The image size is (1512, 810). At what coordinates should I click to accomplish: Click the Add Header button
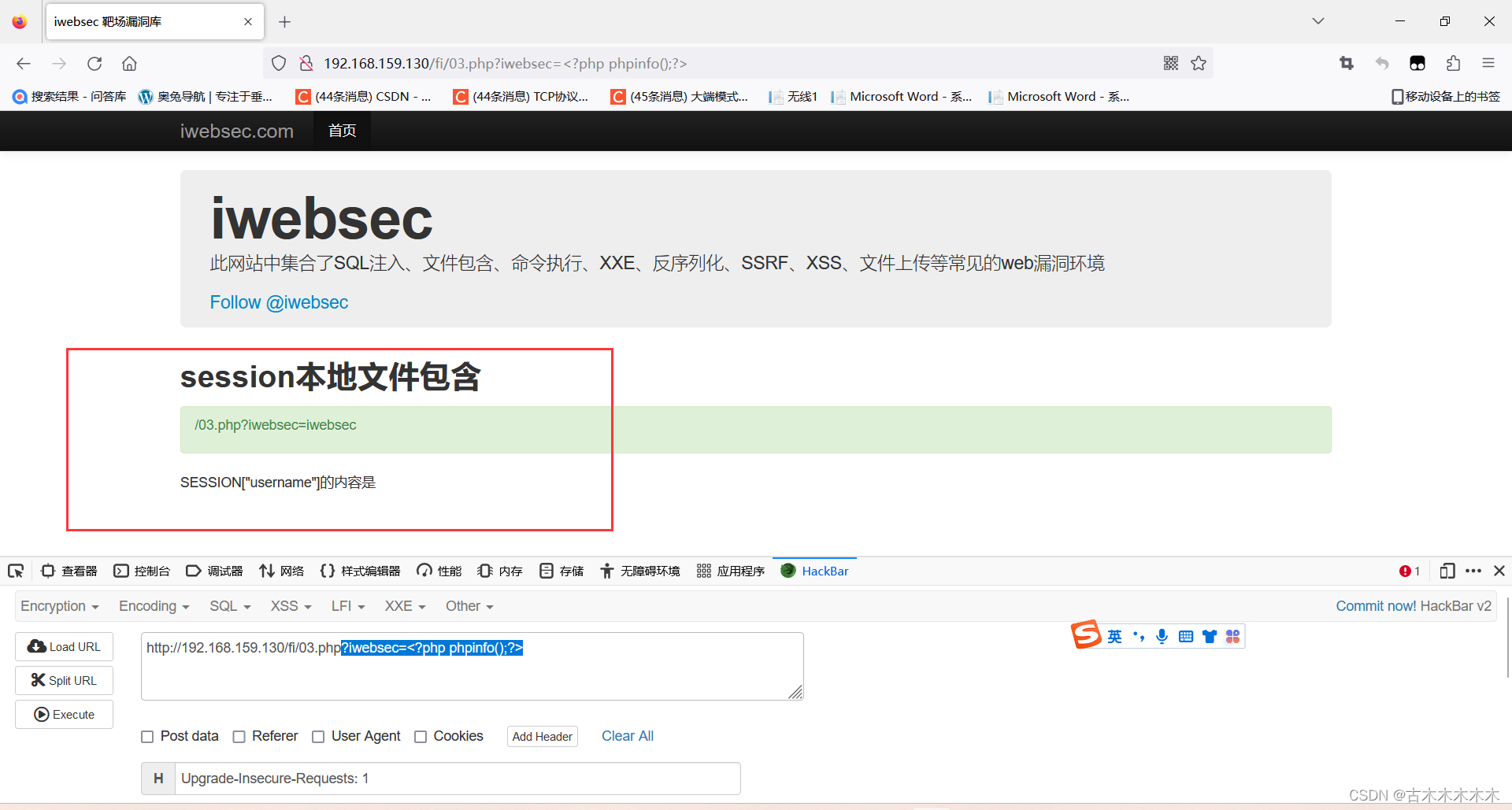pos(543,736)
